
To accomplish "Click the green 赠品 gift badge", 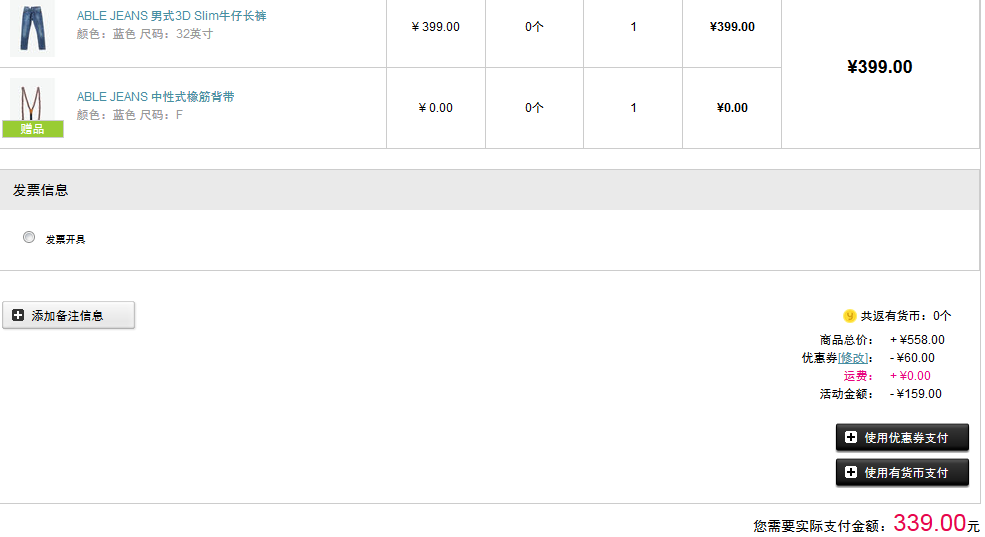I will click(x=33, y=129).
